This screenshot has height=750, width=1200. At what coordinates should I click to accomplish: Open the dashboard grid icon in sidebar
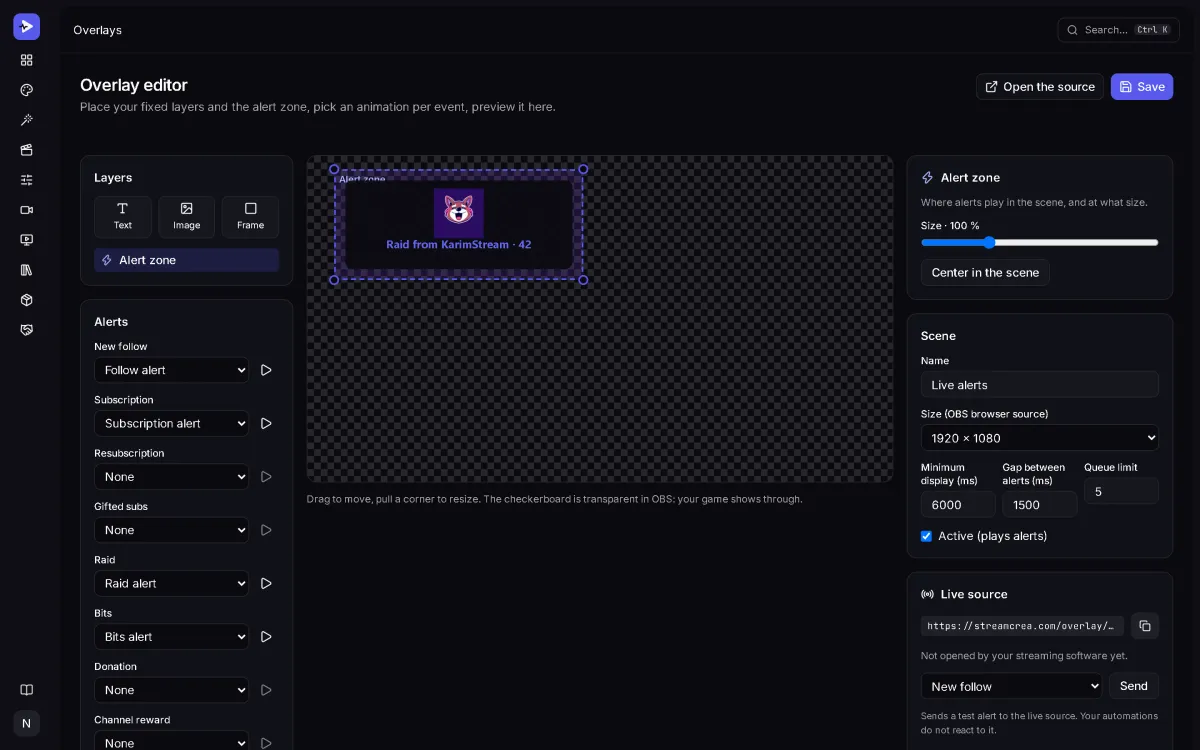27,60
